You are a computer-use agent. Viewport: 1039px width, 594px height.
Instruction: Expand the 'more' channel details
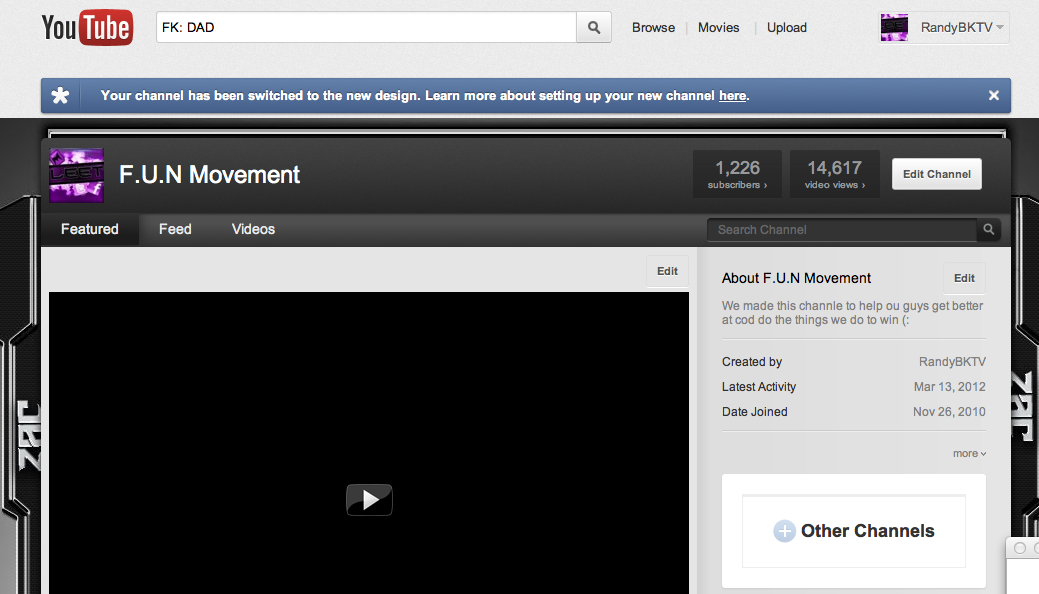pos(969,453)
